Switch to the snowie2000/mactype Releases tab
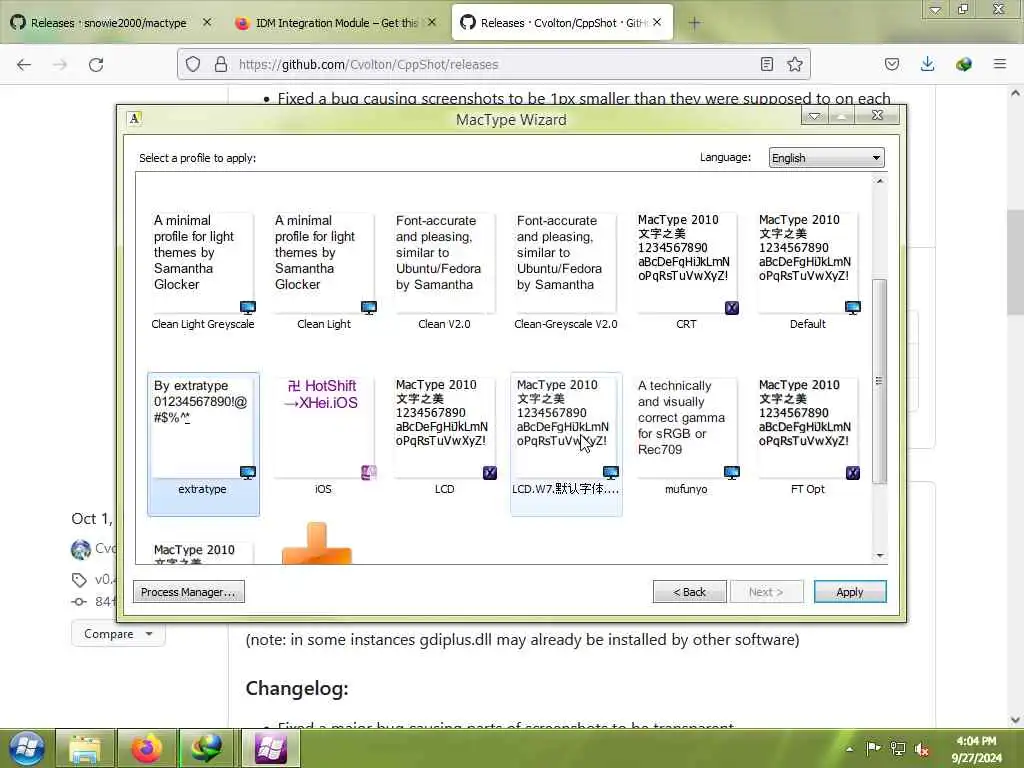Screen dimensions: 1024x768 [110, 23]
